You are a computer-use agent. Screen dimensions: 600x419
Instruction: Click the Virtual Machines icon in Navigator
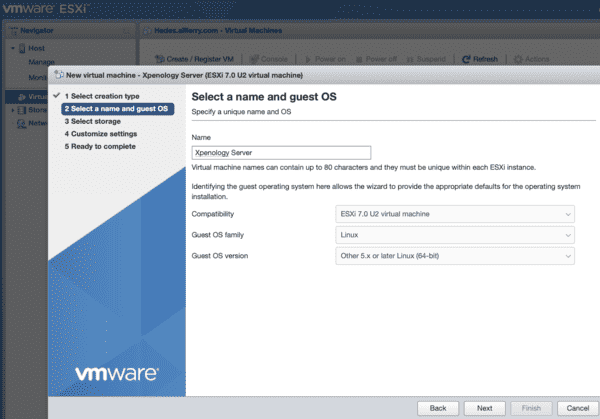point(22,97)
